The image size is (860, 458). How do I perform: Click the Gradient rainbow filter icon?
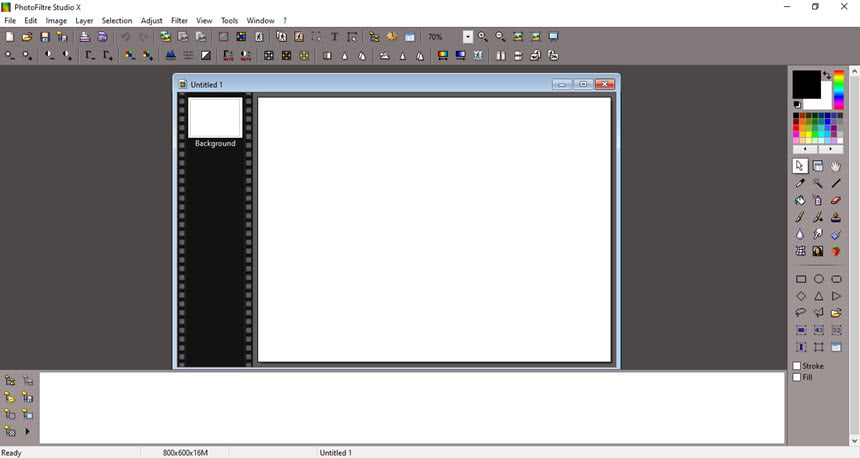coord(442,55)
